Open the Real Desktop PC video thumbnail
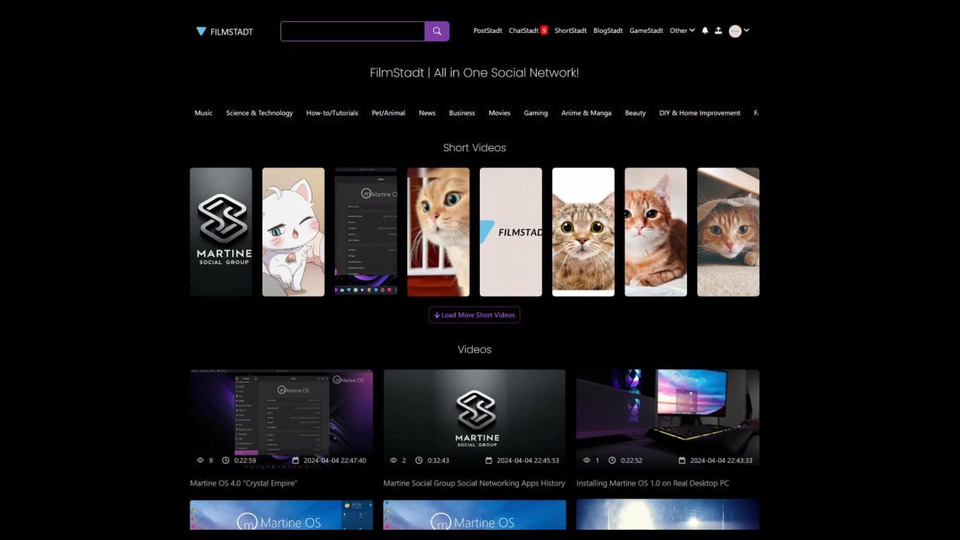Image resolution: width=960 pixels, height=540 pixels. point(667,418)
